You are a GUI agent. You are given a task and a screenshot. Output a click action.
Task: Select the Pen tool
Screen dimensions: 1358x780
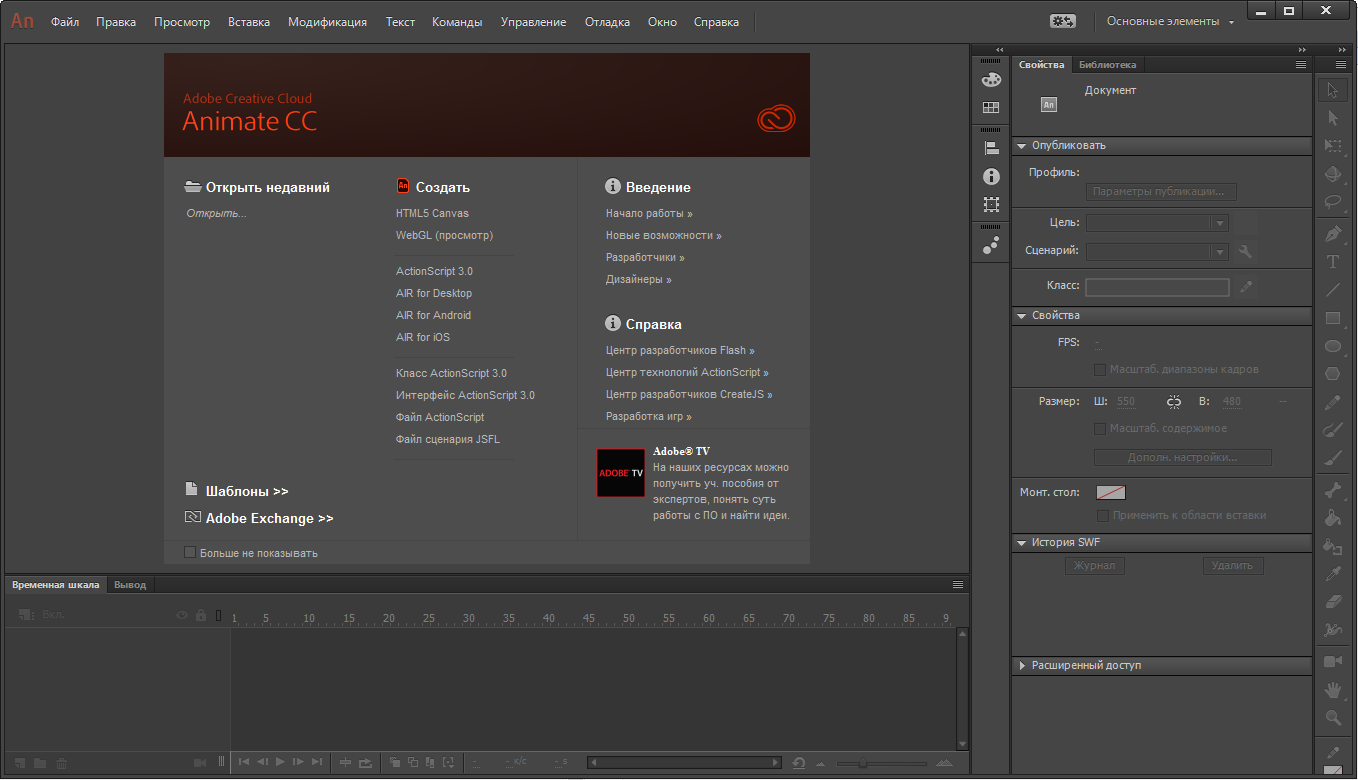(x=1333, y=234)
